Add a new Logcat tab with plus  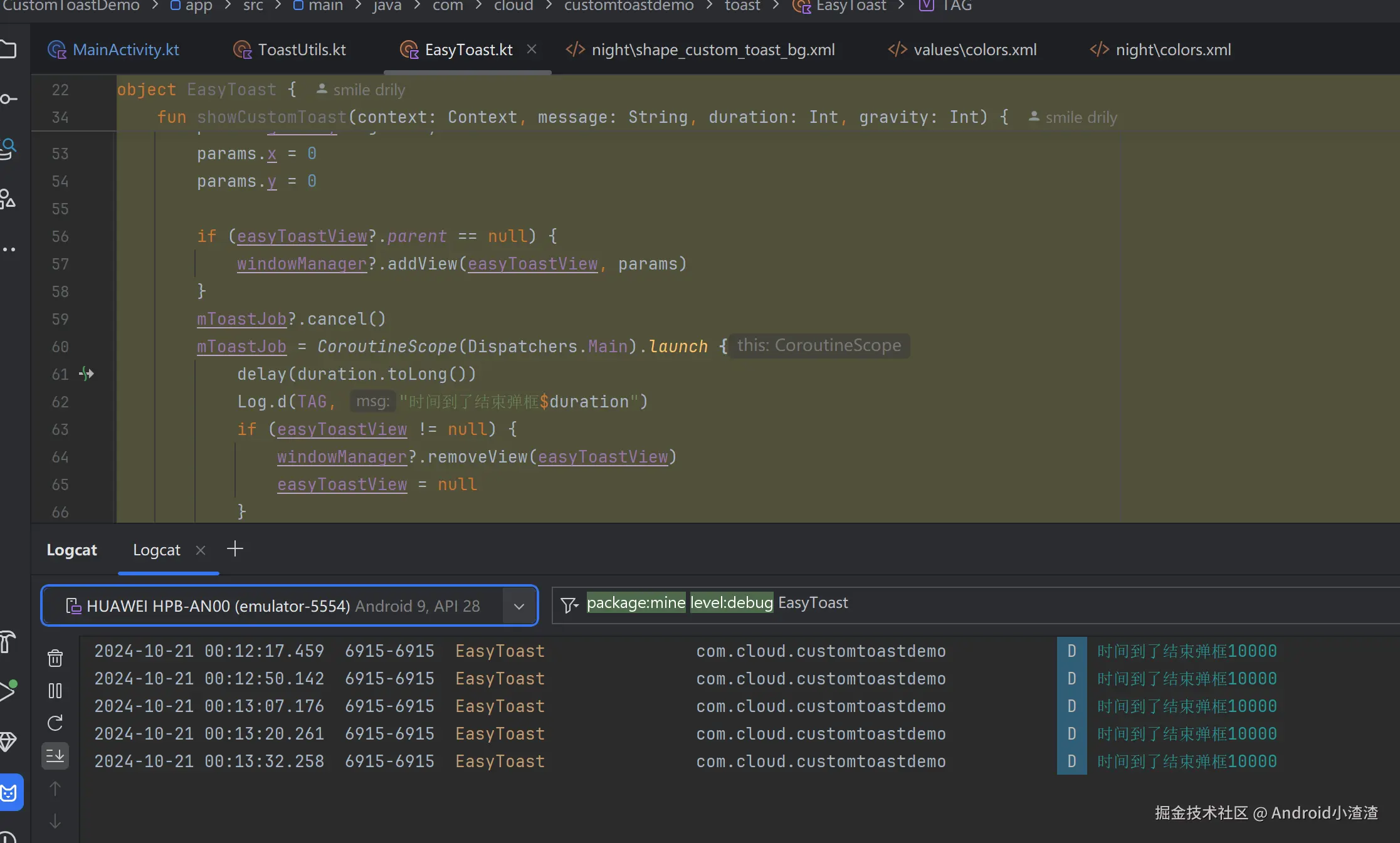point(235,549)
